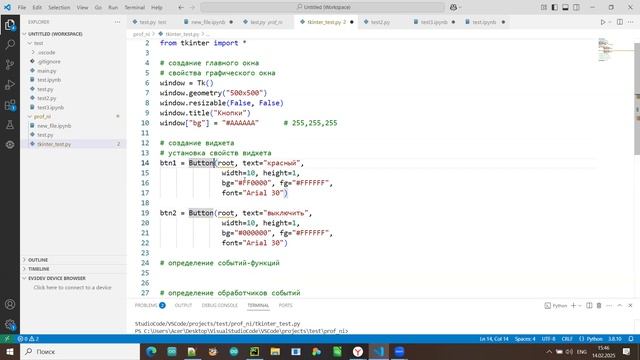Open the Search view in activity bar

coord(10,44)
